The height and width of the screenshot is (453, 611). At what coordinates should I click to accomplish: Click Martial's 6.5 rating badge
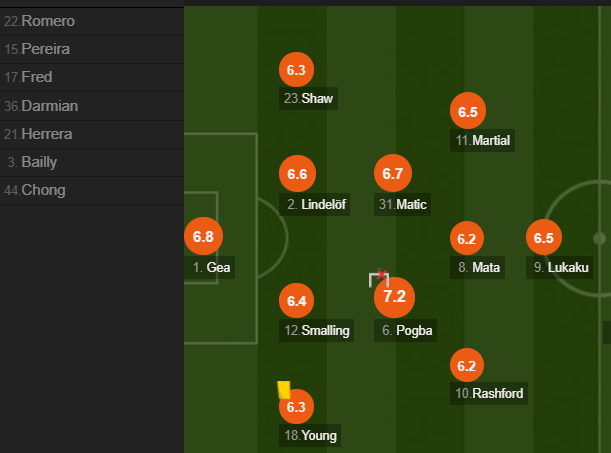[x=468, y=111]
